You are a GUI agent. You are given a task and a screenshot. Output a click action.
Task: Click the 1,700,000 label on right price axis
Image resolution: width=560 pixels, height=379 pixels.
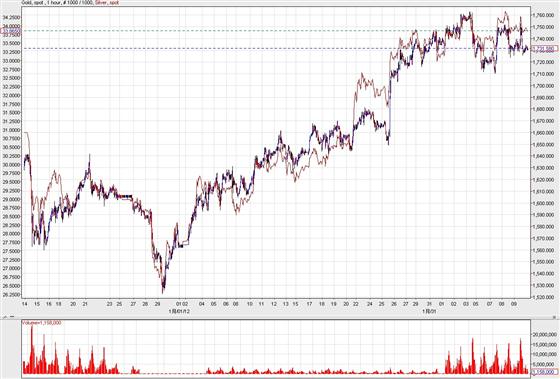[x=544, y=86]
